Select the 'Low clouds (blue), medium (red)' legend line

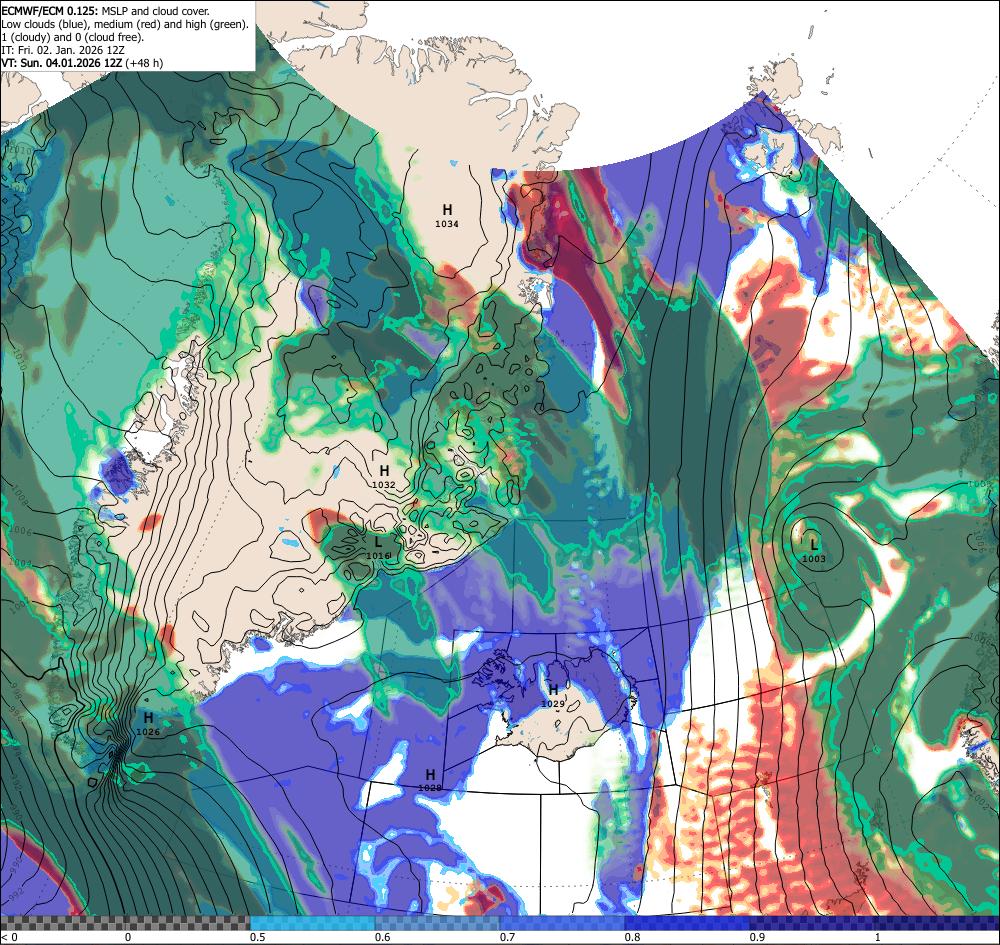125,24
